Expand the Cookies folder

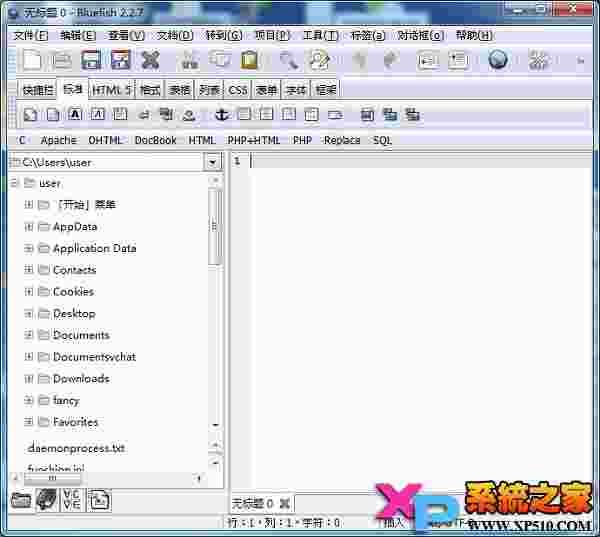[x=28, y=292]
